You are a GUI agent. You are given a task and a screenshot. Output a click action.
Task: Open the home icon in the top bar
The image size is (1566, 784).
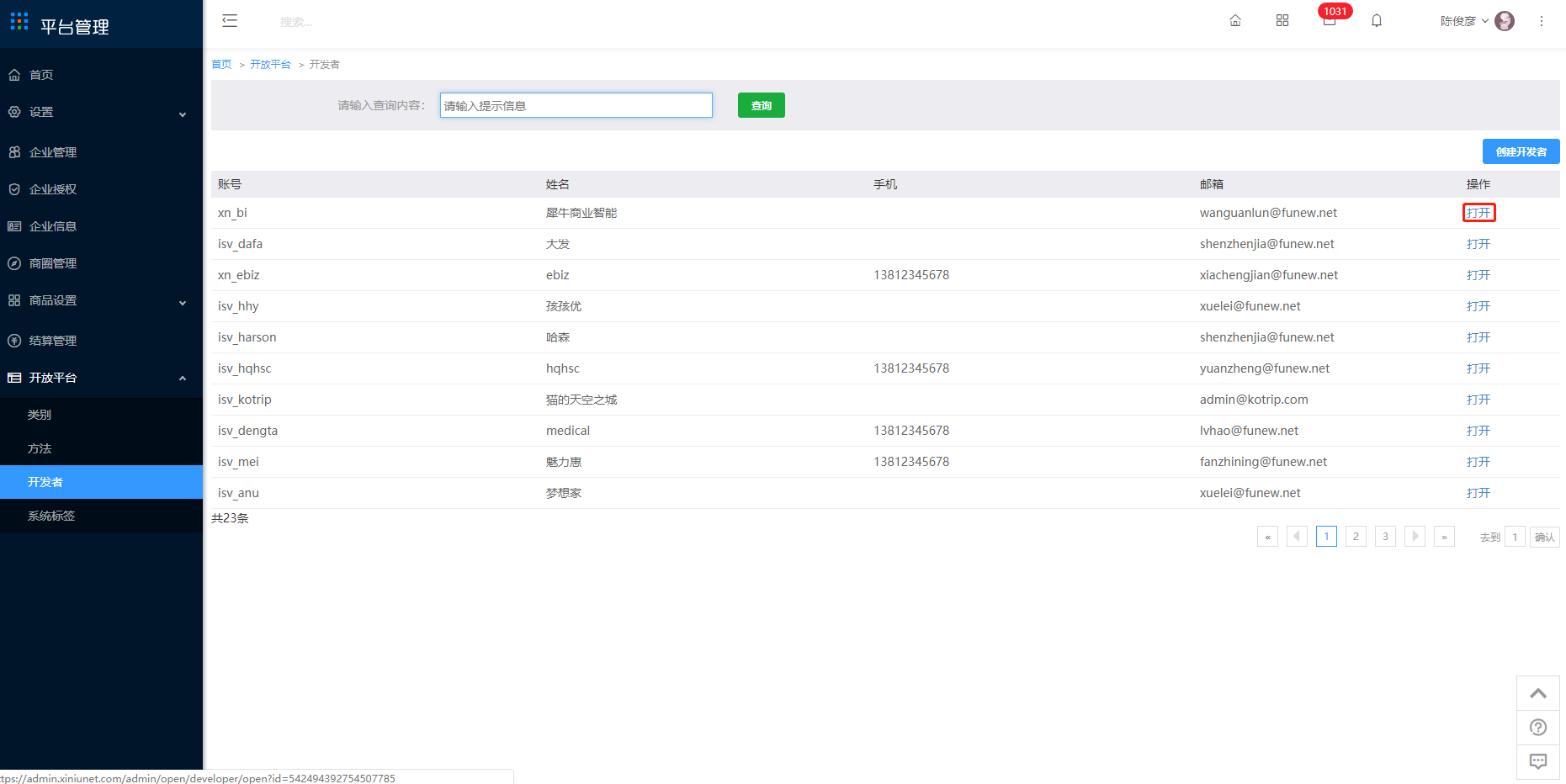point(1235,21)
